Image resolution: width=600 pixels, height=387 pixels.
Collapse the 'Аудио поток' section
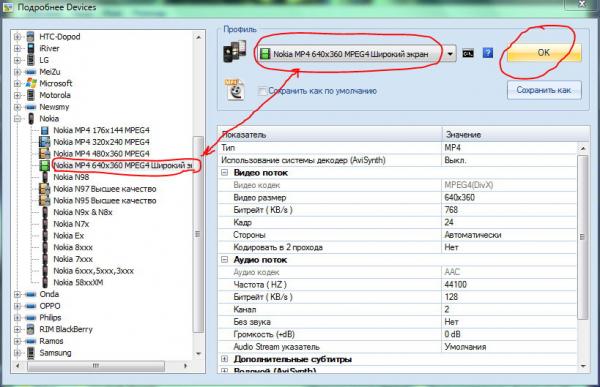coord(225,260)
